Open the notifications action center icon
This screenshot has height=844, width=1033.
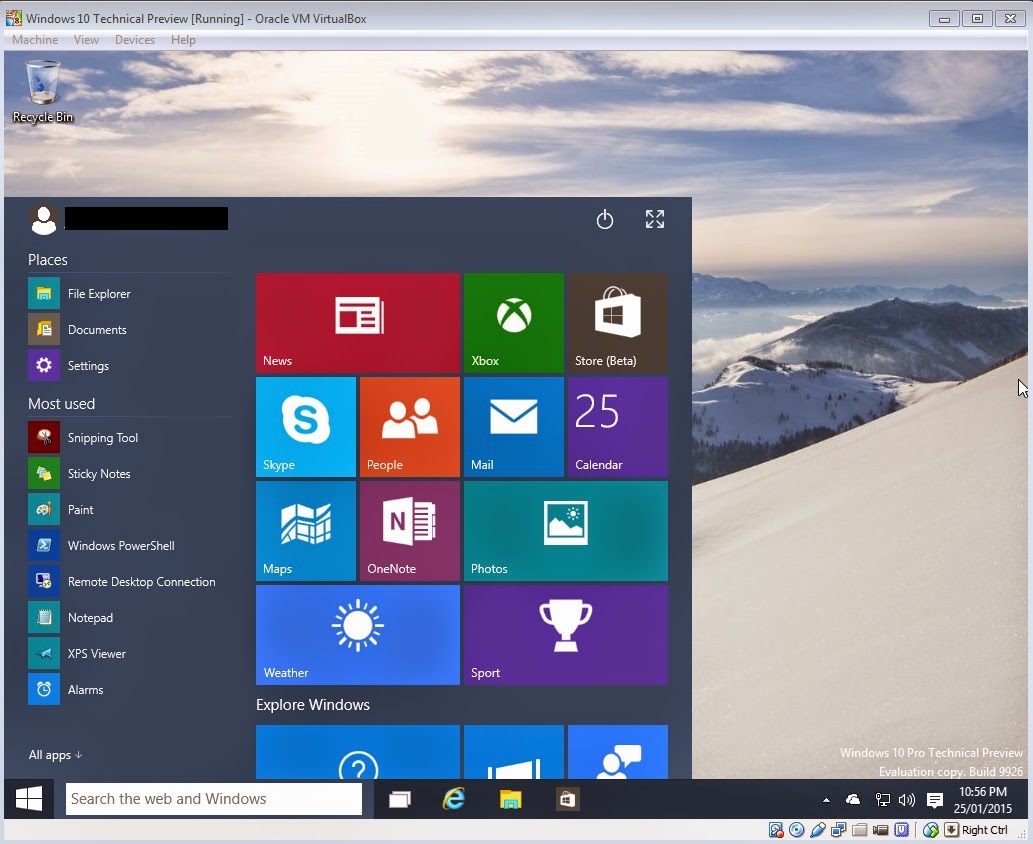[934, 800]
